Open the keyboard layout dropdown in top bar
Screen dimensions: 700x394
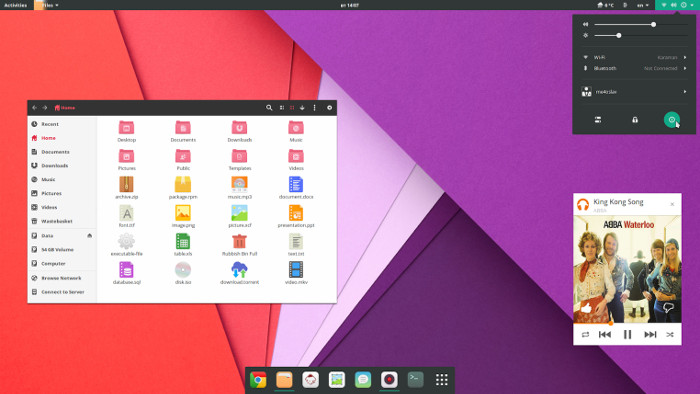pos(642,5)
